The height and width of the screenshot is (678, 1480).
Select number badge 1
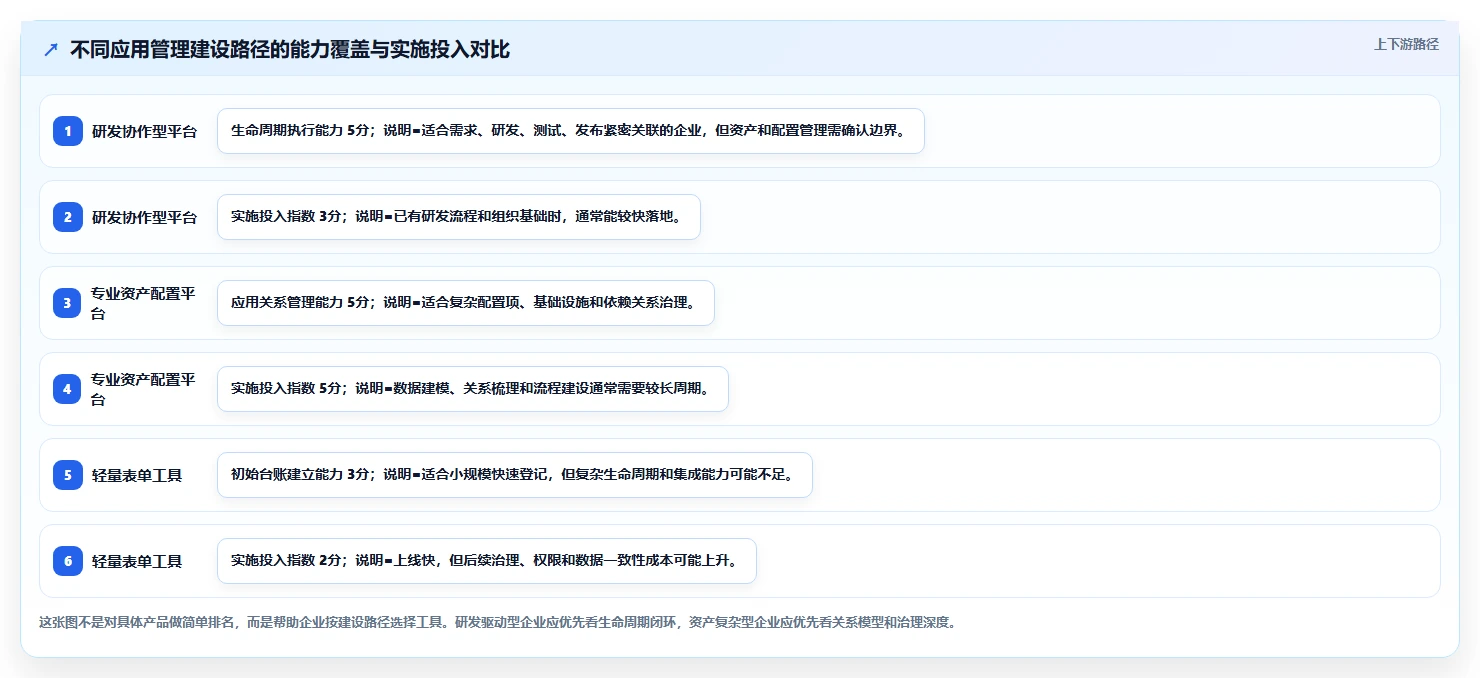click(x=68, y=131)
